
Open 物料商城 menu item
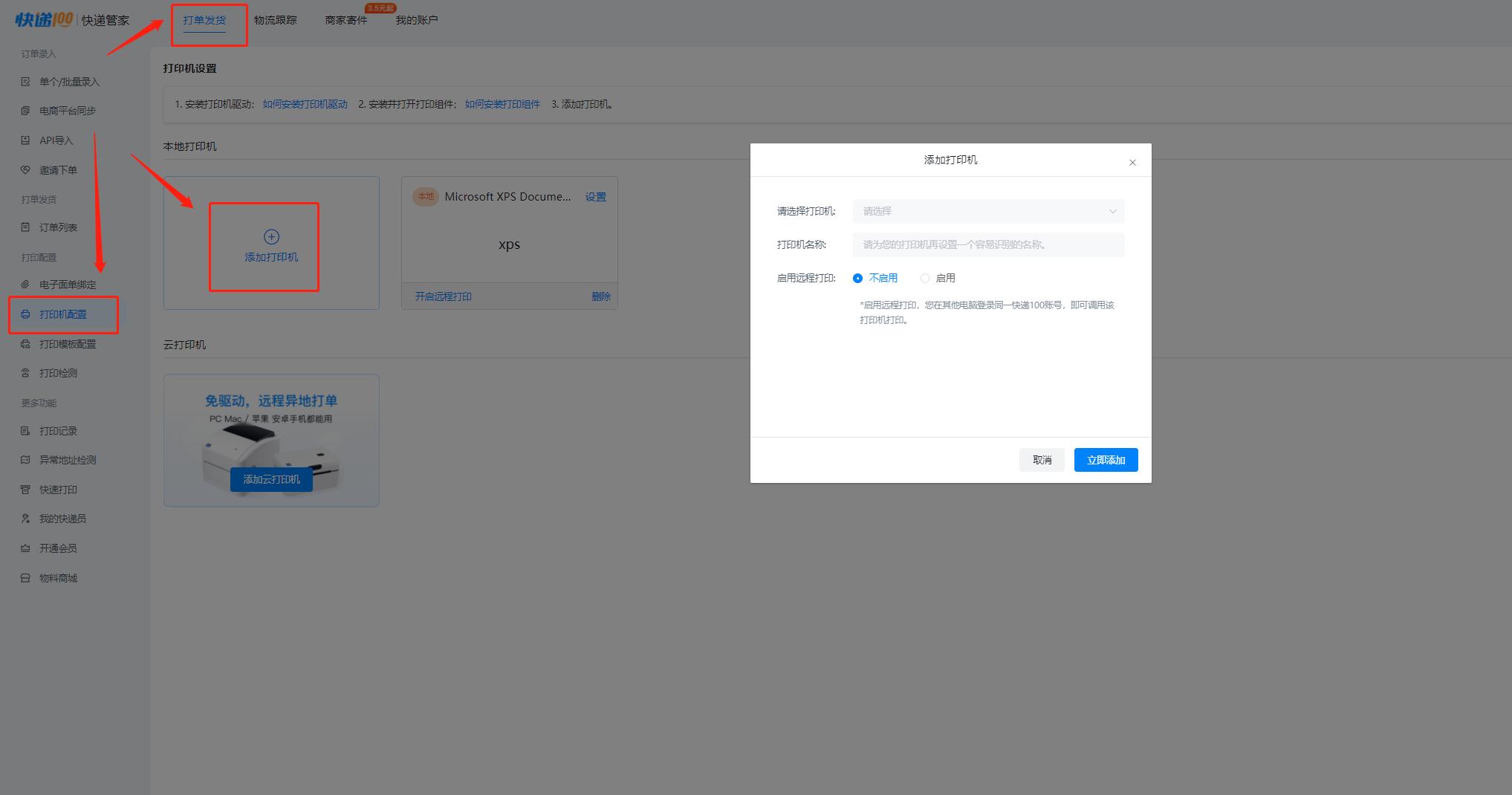(58, 578)
